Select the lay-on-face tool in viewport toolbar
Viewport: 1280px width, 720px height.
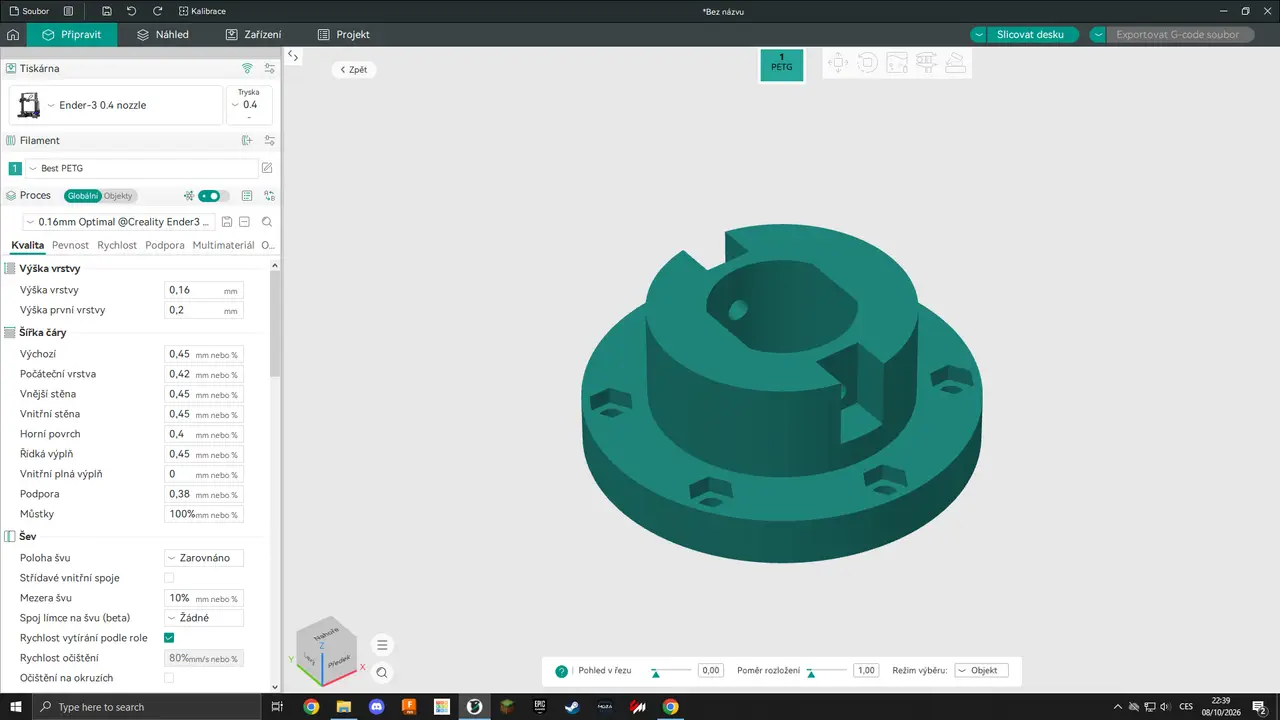click(x=956, y=63)
